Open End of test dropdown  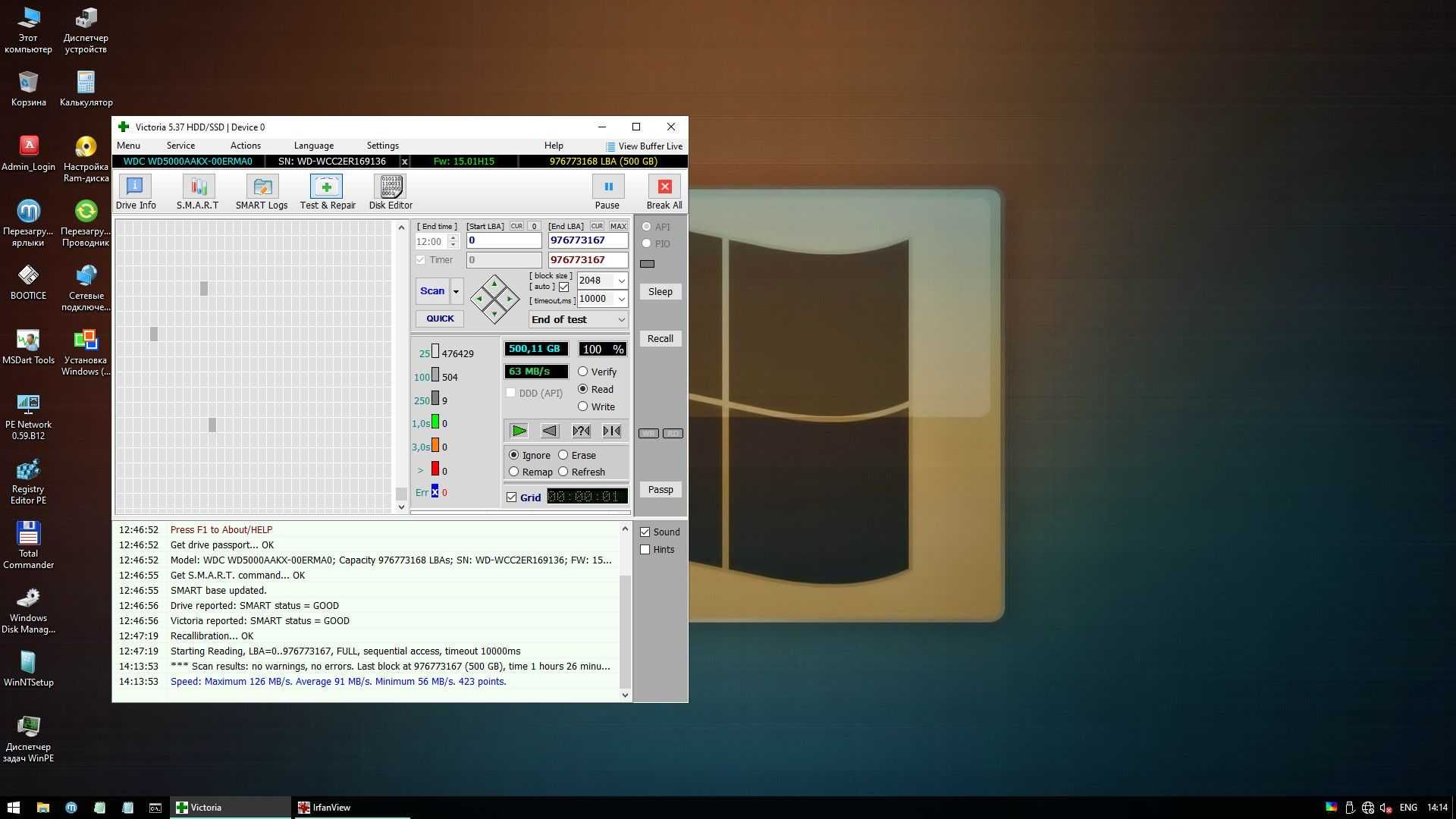pos(578,319)
